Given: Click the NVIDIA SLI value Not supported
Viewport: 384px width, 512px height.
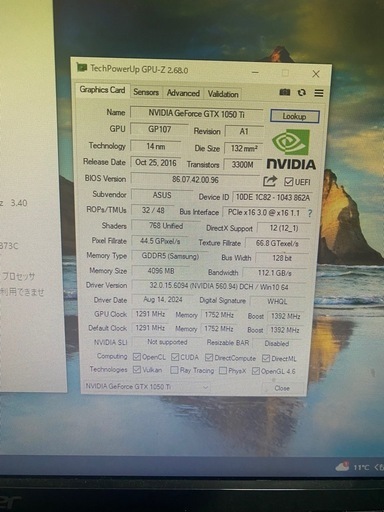Looking at the screenshot, I should [167, 342].
